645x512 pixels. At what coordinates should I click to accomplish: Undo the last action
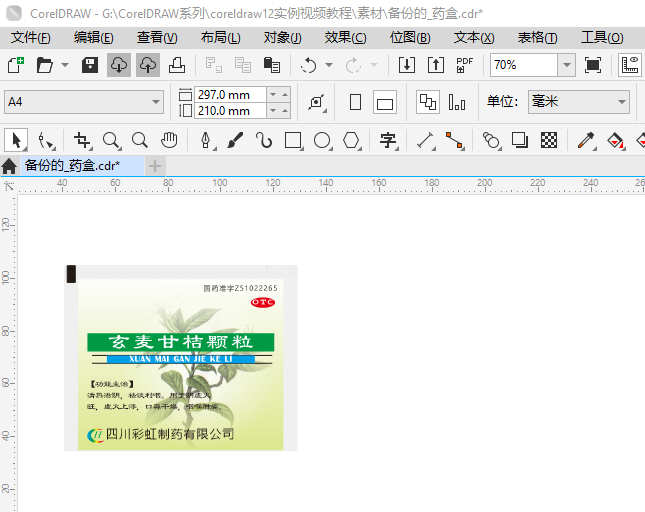[x=309, y=65]
